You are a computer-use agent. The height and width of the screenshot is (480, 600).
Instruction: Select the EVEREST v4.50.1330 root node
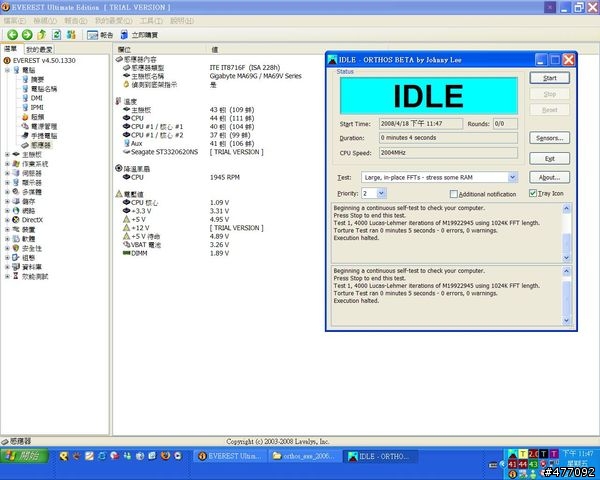tap(39, 60)
